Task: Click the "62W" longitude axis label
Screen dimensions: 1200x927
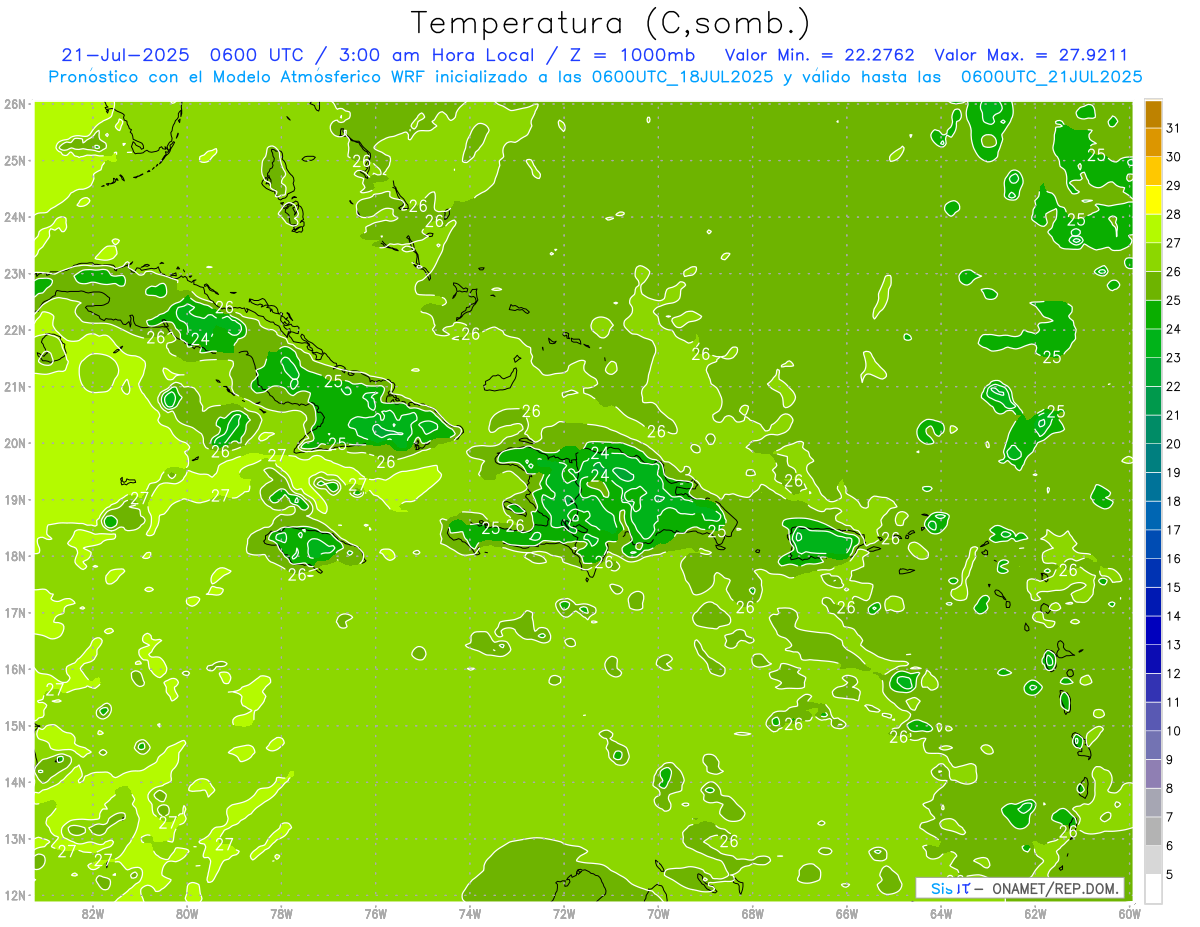Action: tap(1035, 912)
